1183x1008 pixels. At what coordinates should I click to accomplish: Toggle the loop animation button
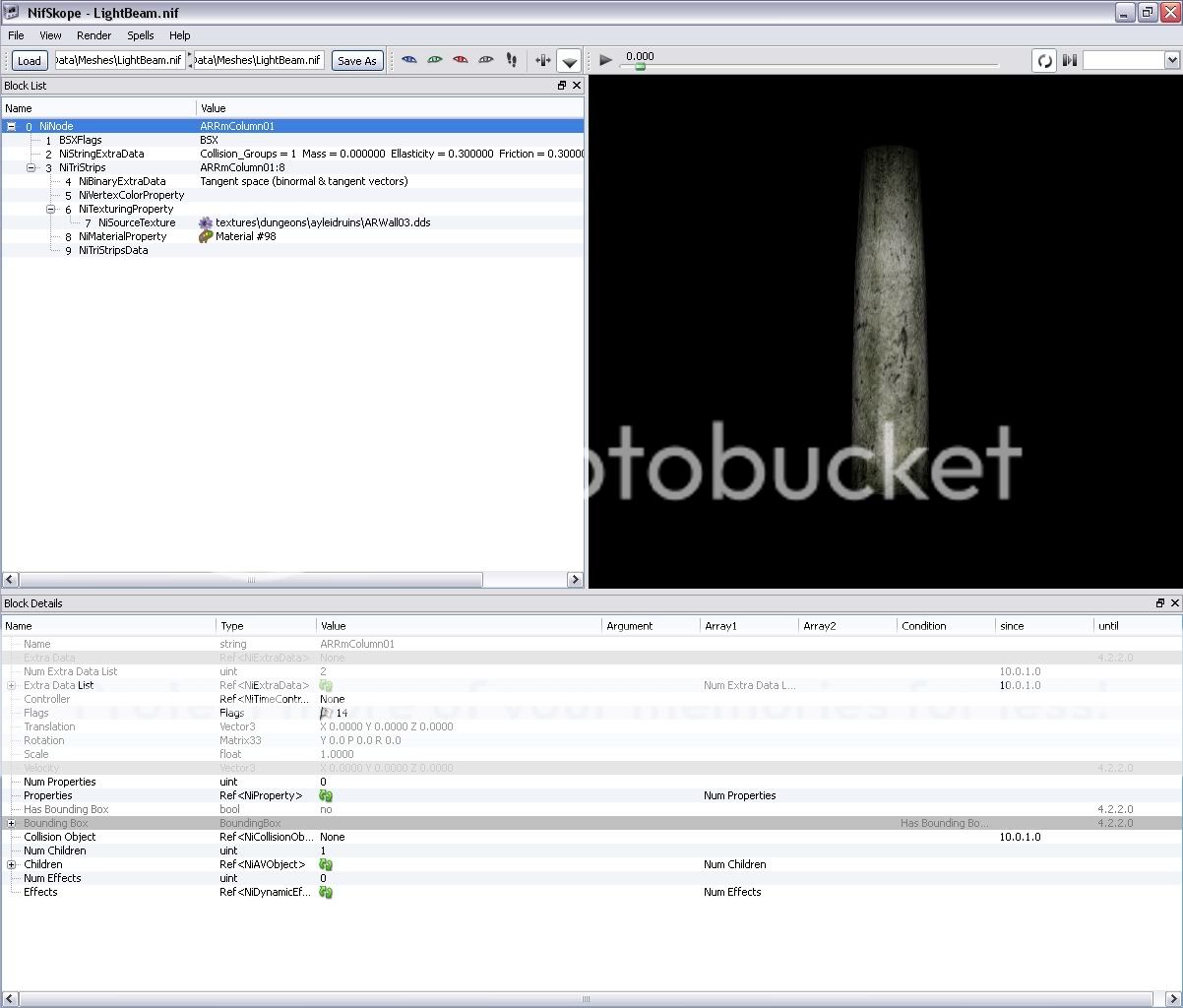click(x=1044, y=60)
